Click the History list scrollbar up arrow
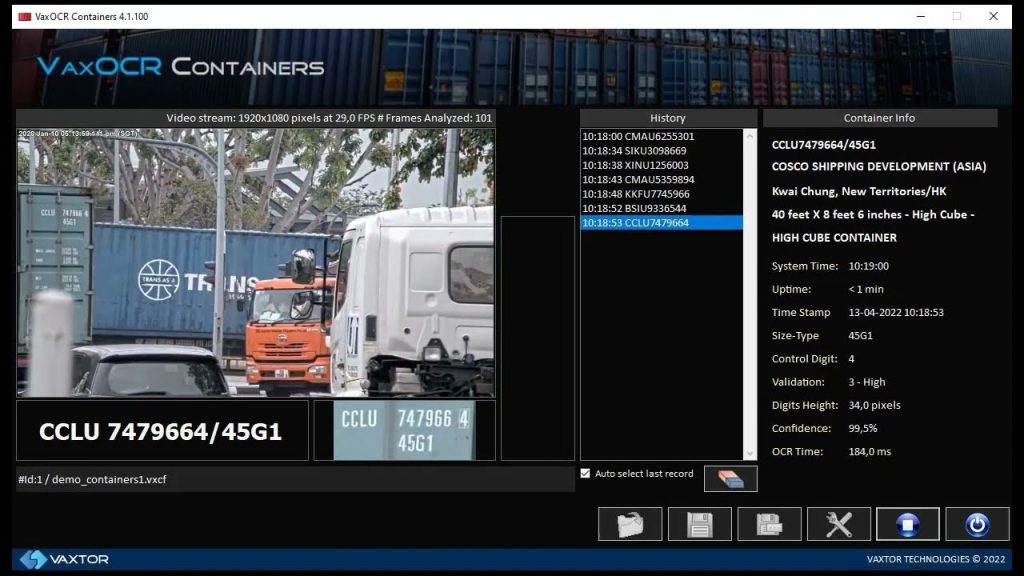The image size is (1024, 576). 750,134
